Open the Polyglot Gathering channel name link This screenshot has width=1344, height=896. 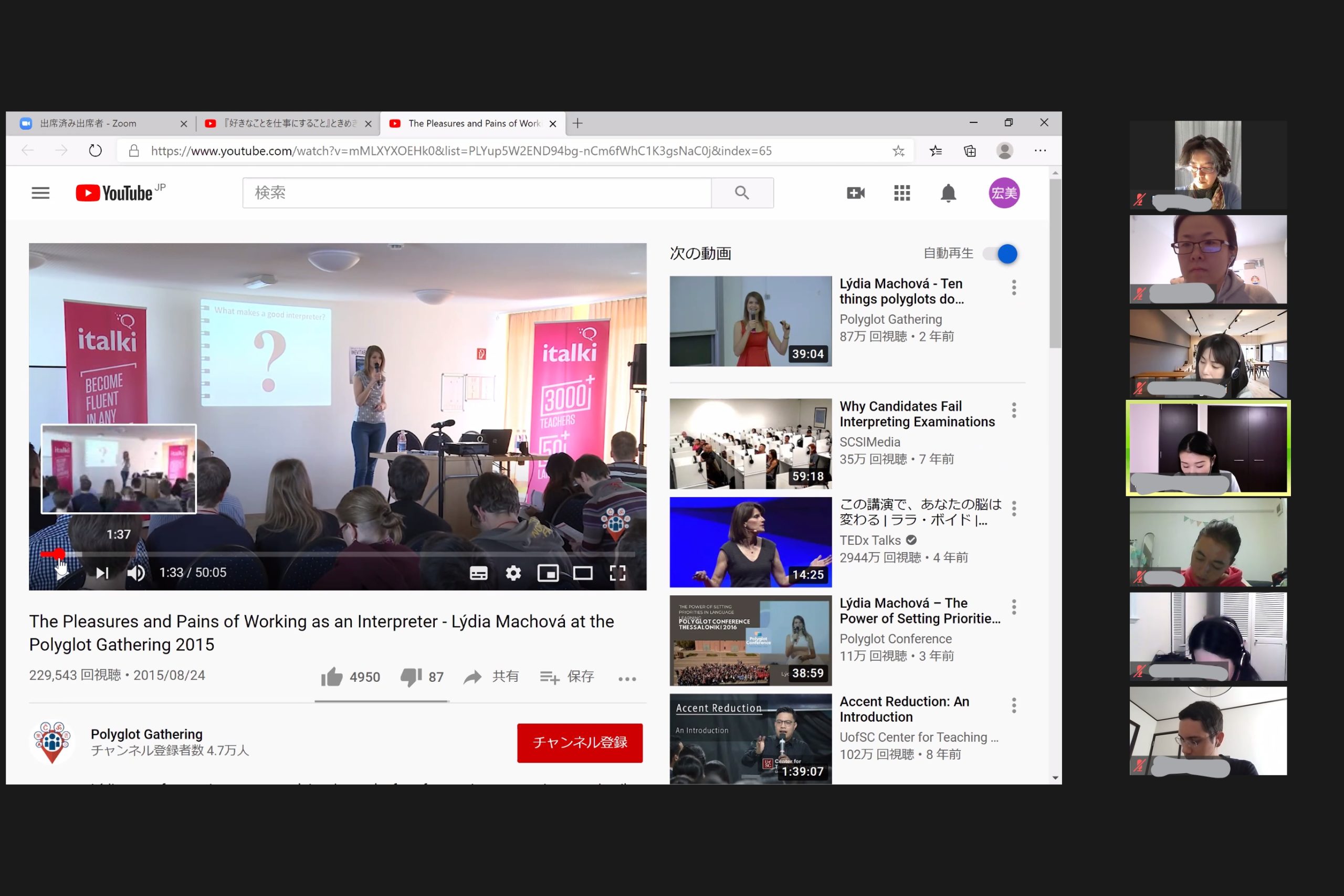146,734
